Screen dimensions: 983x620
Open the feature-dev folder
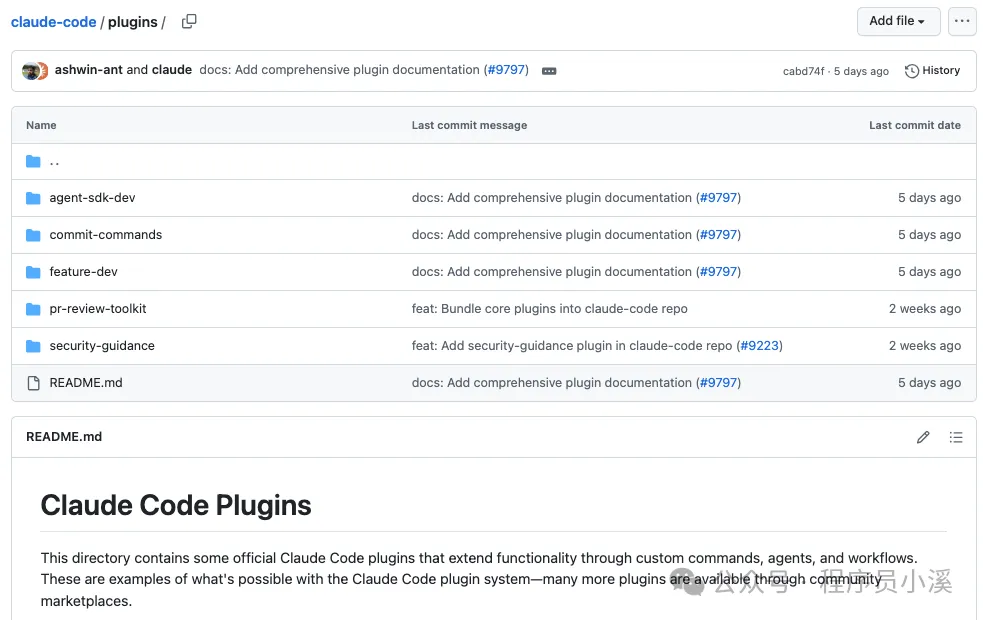point(83,272)
